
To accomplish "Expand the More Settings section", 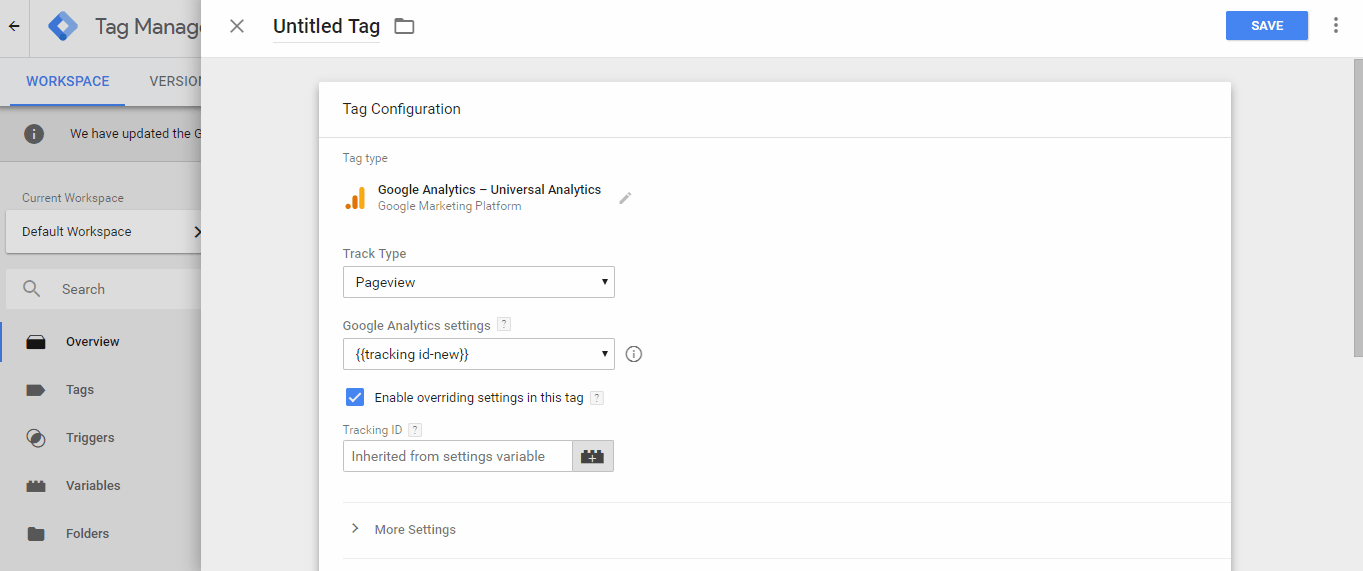I will (x=414, y=529).
